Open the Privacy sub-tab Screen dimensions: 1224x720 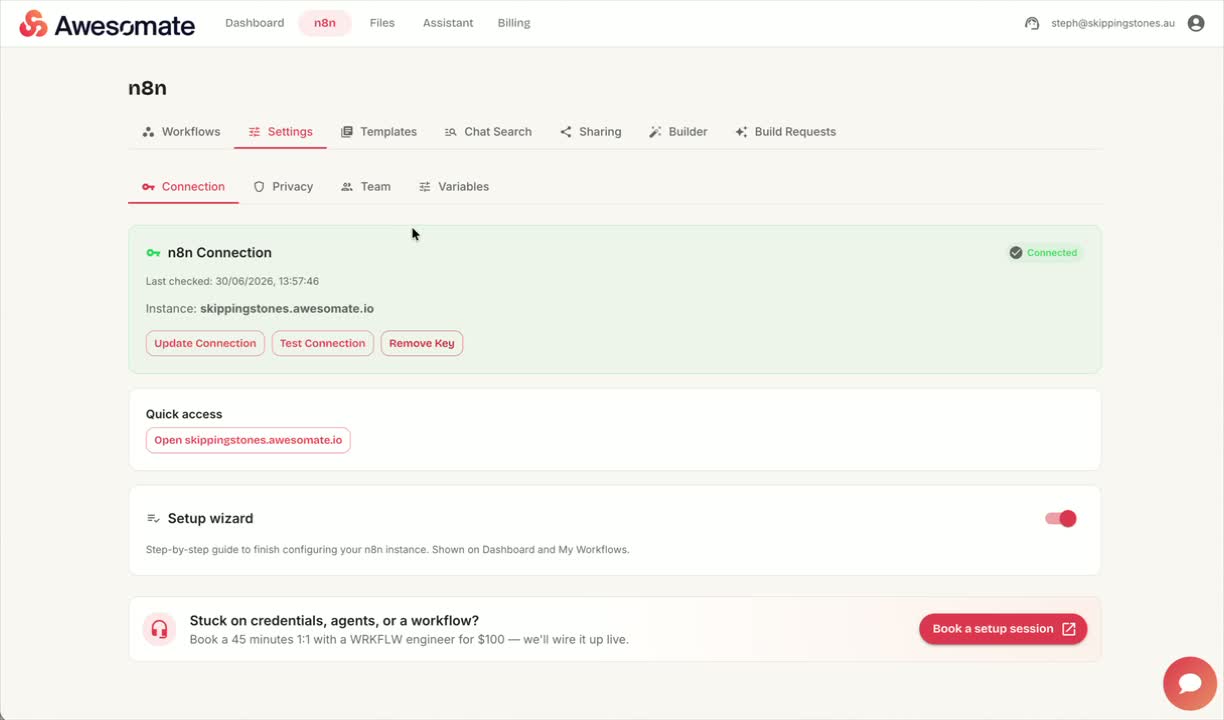tap(283, 187)
